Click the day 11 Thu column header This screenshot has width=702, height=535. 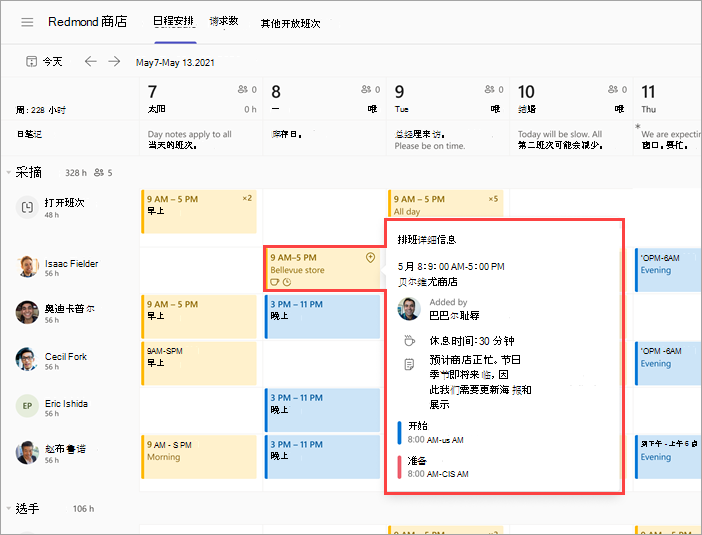click(x=668, y=98)
